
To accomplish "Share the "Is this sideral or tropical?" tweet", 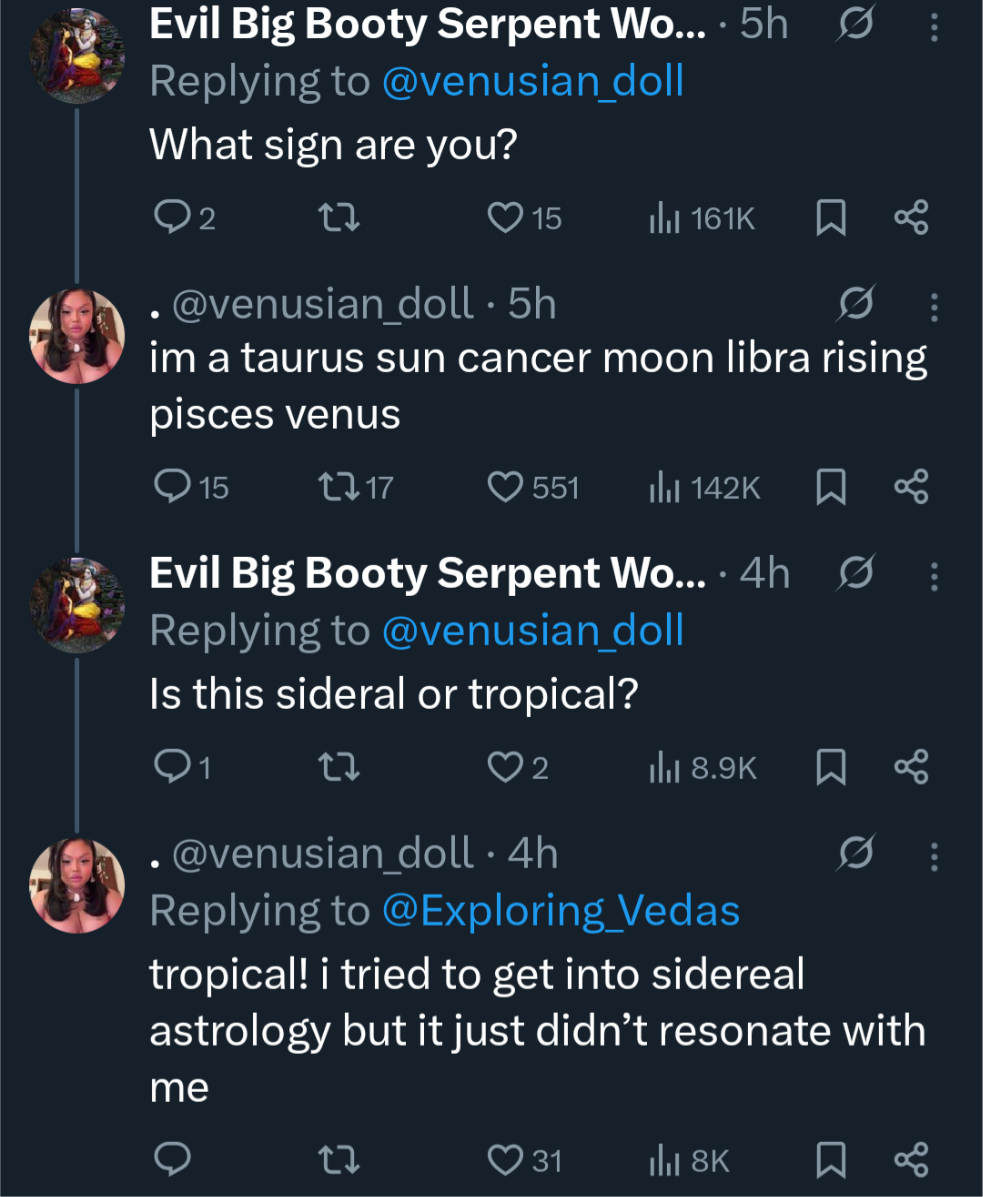I will [x=911, y=767].
